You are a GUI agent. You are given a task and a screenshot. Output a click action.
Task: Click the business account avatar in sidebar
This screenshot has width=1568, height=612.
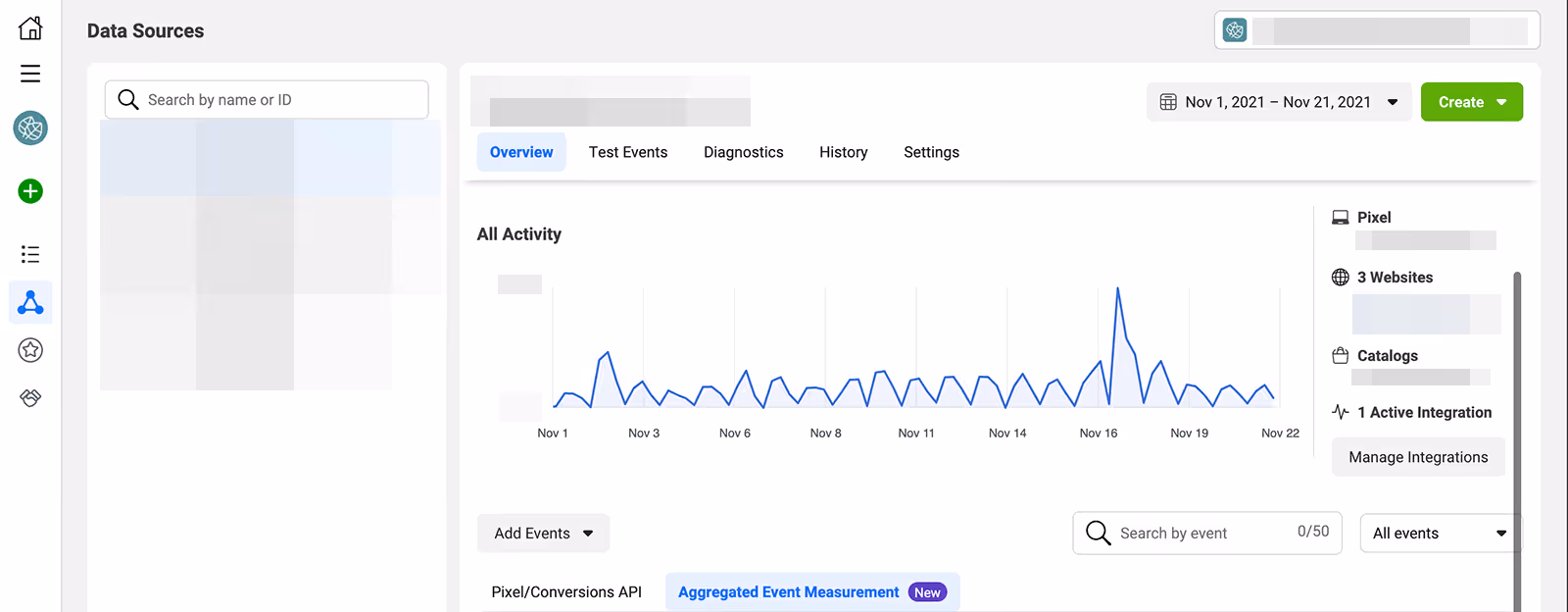pos(30,127)
